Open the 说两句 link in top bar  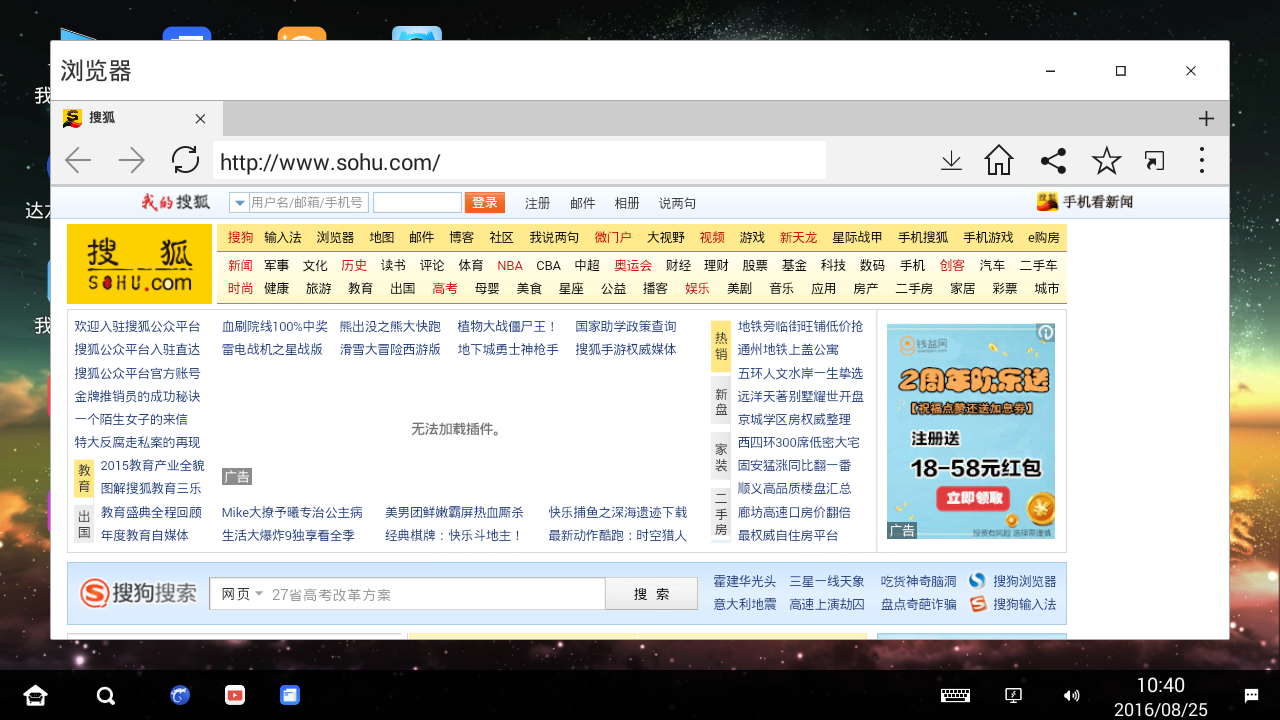677,203
